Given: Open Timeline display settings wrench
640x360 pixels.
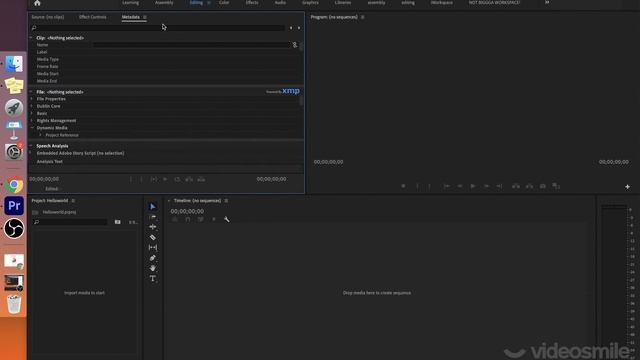Looking at the screenshot, I should [227, 220].
